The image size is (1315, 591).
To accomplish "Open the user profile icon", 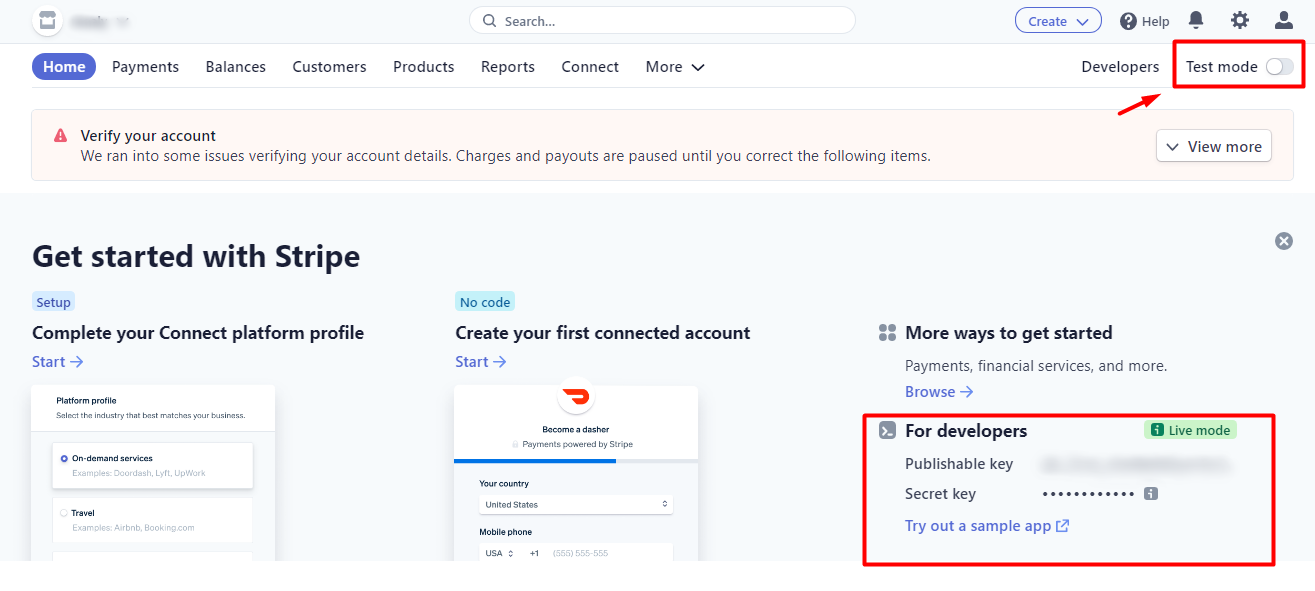I will point(1284,20).
